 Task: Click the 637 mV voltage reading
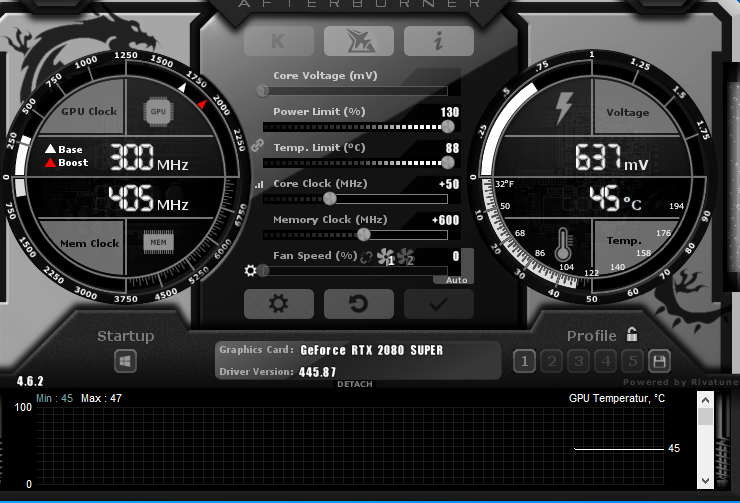pyautogui.click(x=612, y=158)
